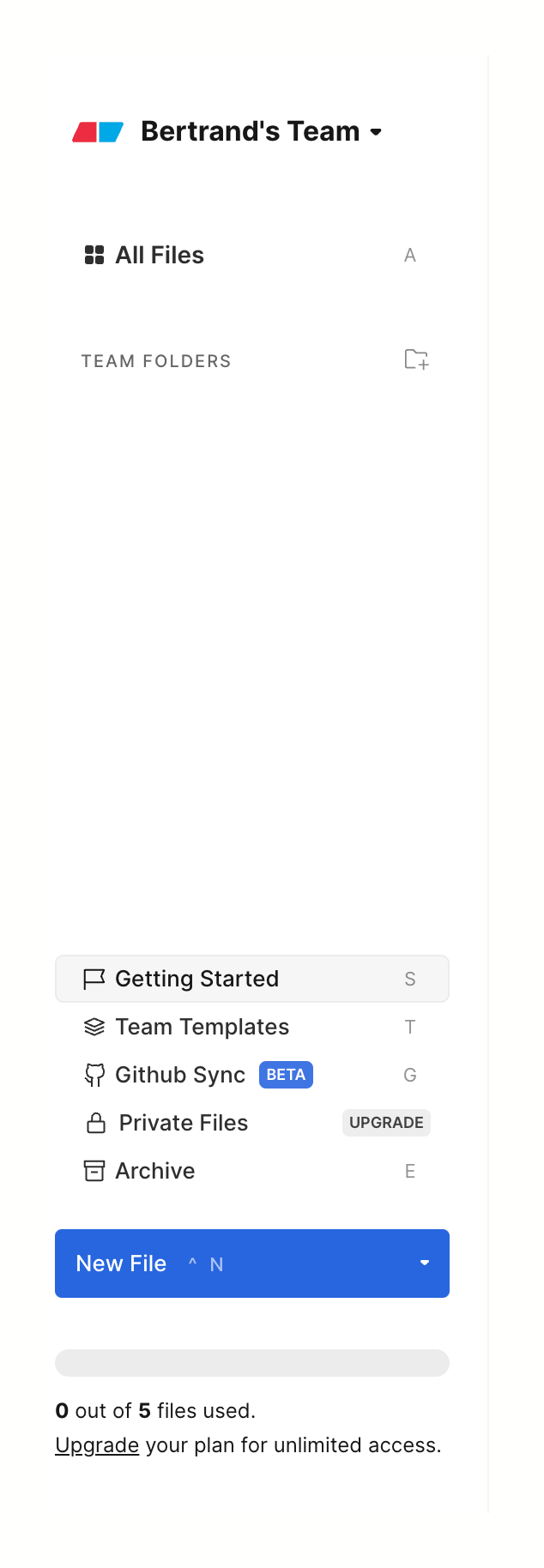This screenshot has width=544, height=1568.
Task: Click the Private Files lock icon
Action: 95,1122
